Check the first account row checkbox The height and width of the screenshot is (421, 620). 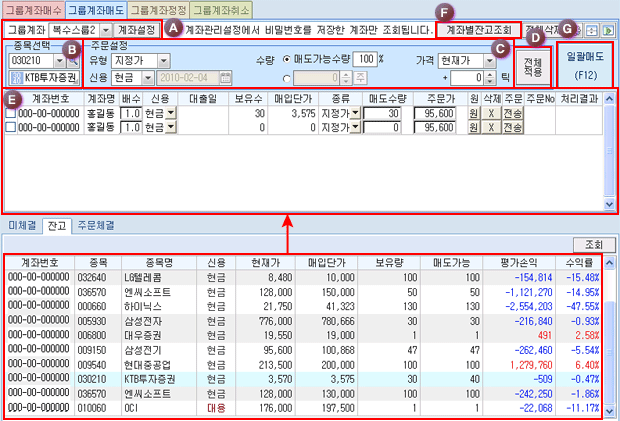[x=10, y=113]
